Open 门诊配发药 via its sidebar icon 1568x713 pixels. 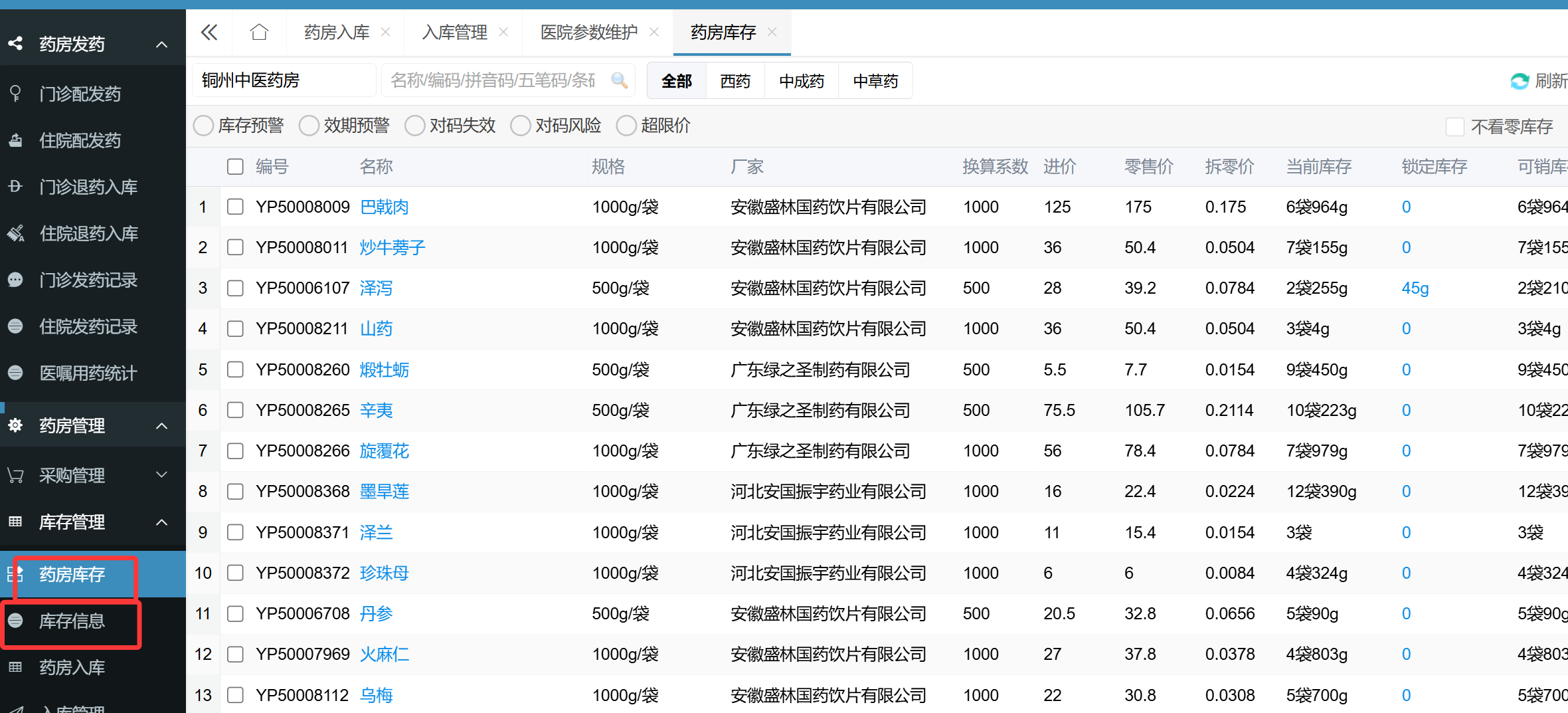(x=15, y=94)
